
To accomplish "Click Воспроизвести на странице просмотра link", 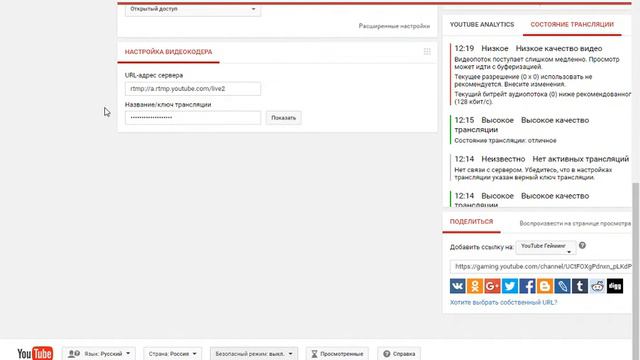I will click(575, 223).
